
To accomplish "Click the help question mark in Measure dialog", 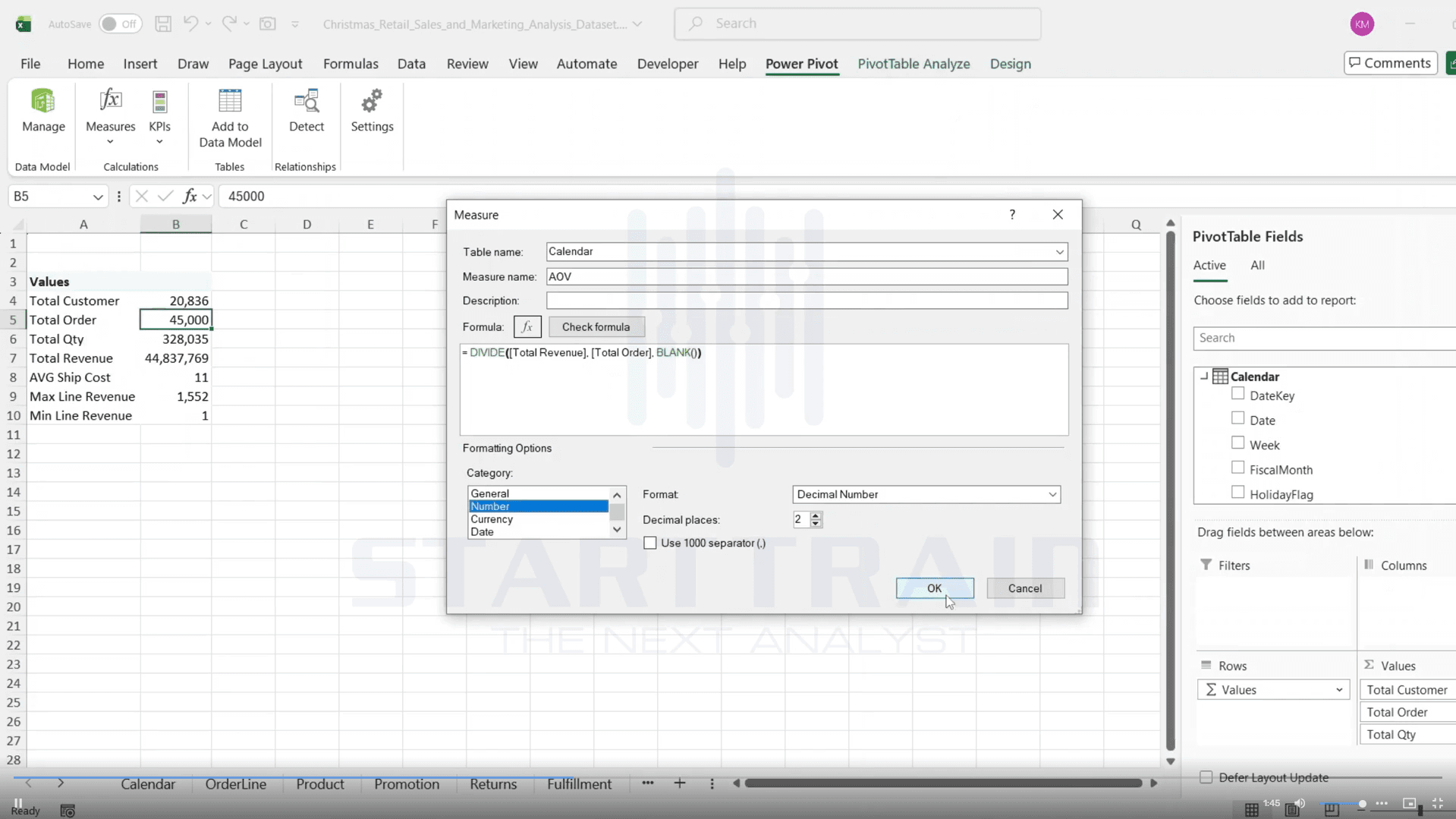I will click(1012, 215).
